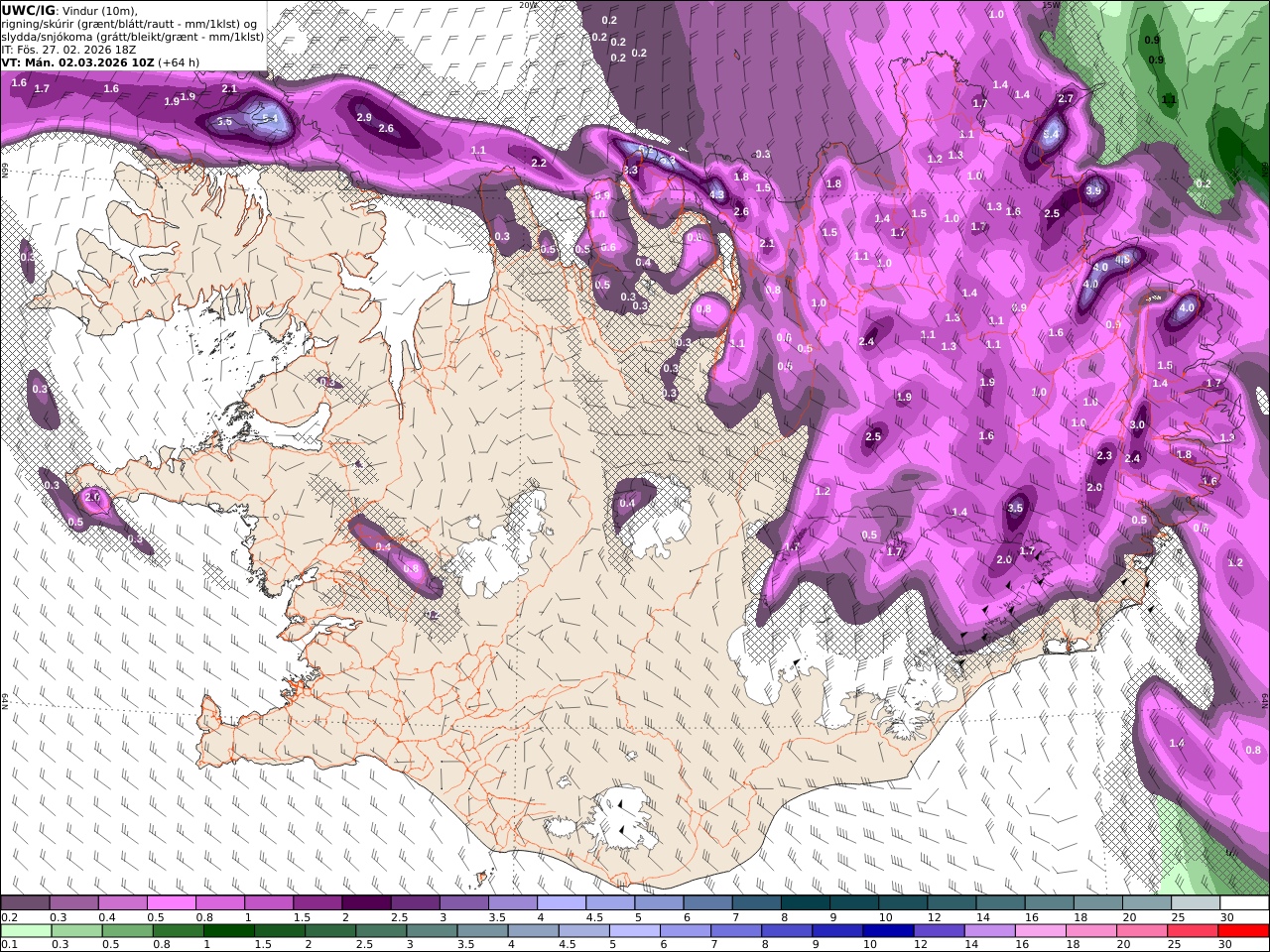Click lilac rain swatch between 14 and 16
Screen dimensions: 1270x952
[988, 930]
